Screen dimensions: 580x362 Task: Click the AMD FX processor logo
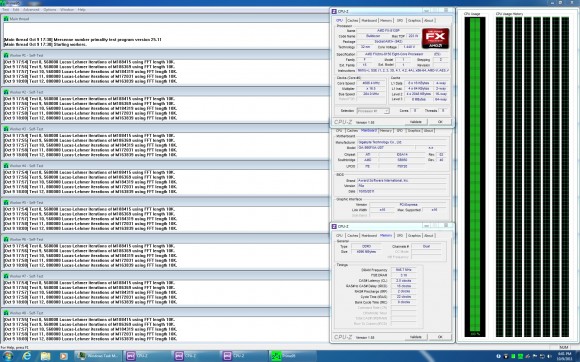point(435,38)
